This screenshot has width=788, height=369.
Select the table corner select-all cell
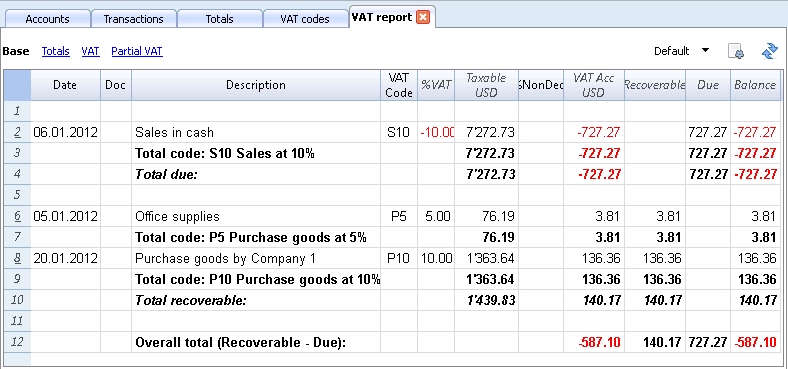click(x=18, y=85)
